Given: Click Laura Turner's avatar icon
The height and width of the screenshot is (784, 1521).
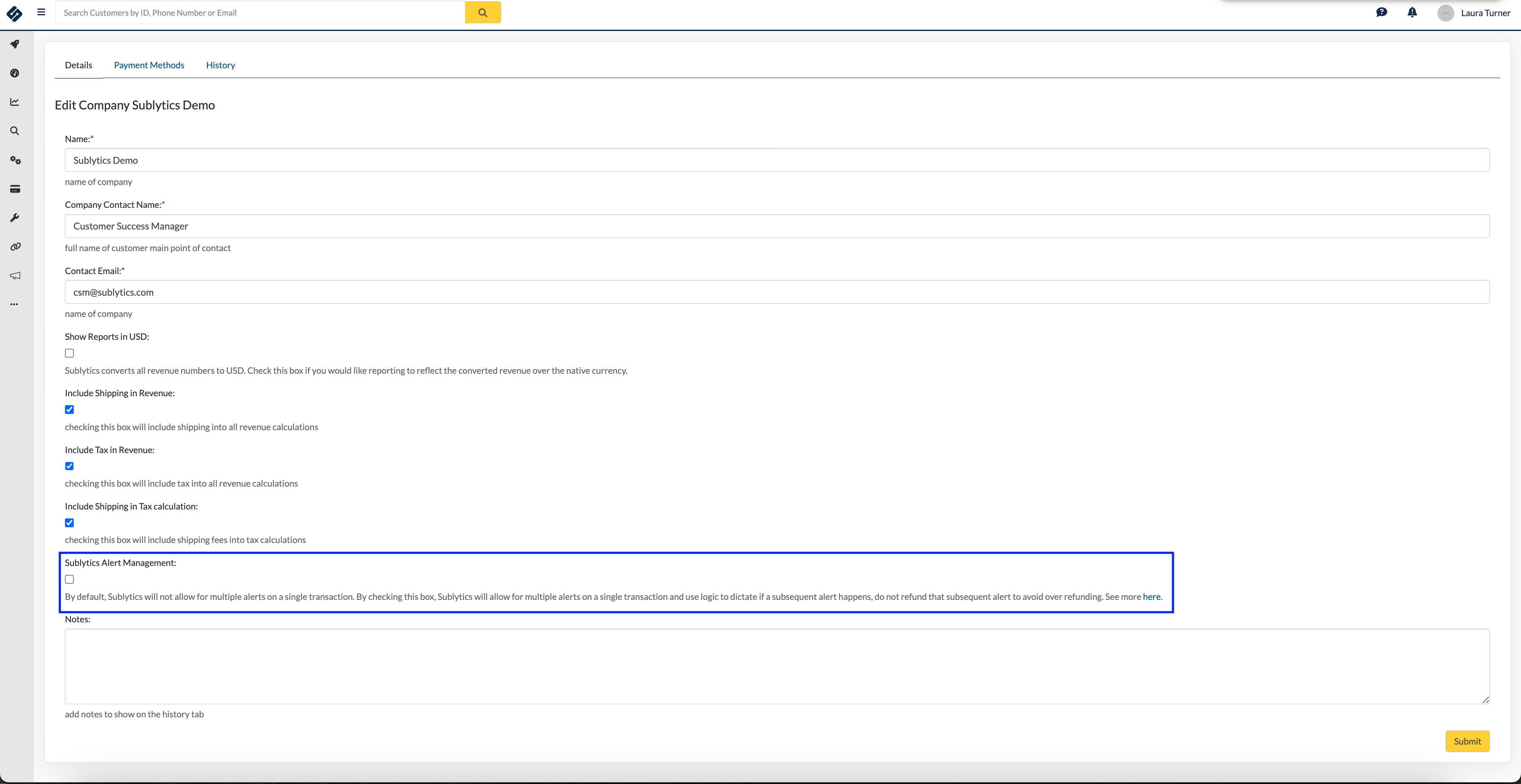Looking at the screenshot, I should 1445,13.
